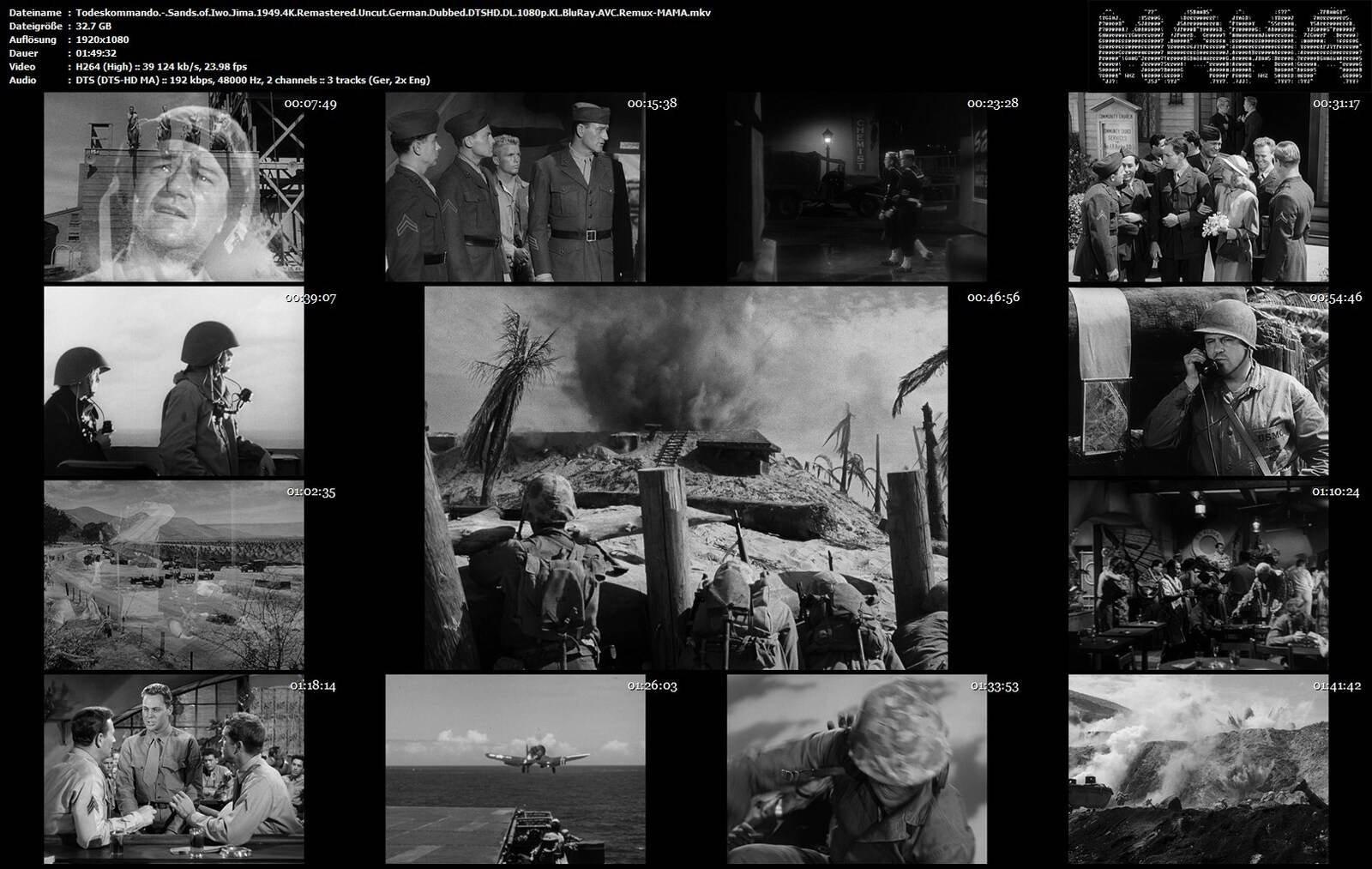Click the 01:41:42 timestamp text
This screenshot has height=869, width=1372.
1337,685
